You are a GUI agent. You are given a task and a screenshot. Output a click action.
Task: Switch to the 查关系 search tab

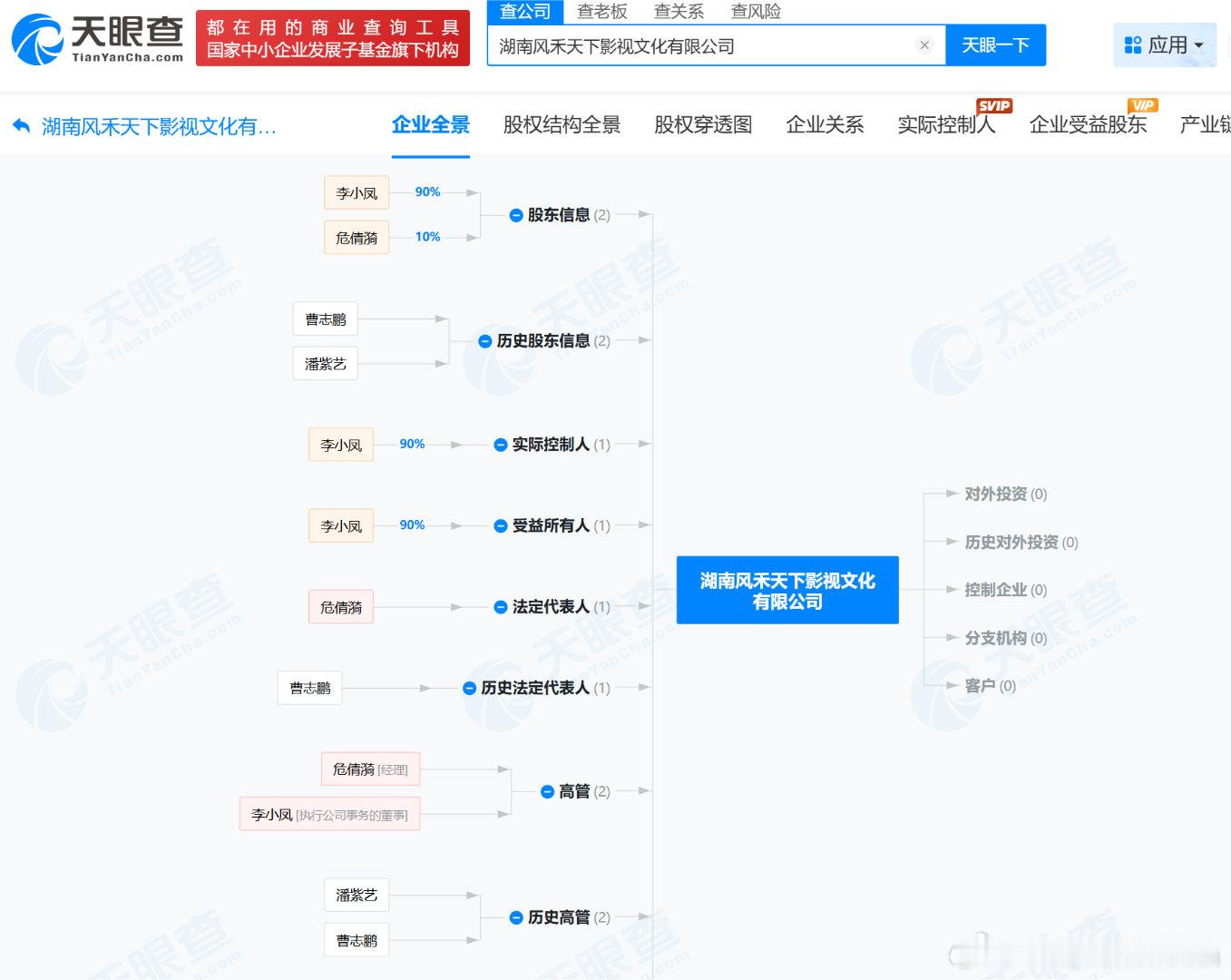tap(679, 12)
